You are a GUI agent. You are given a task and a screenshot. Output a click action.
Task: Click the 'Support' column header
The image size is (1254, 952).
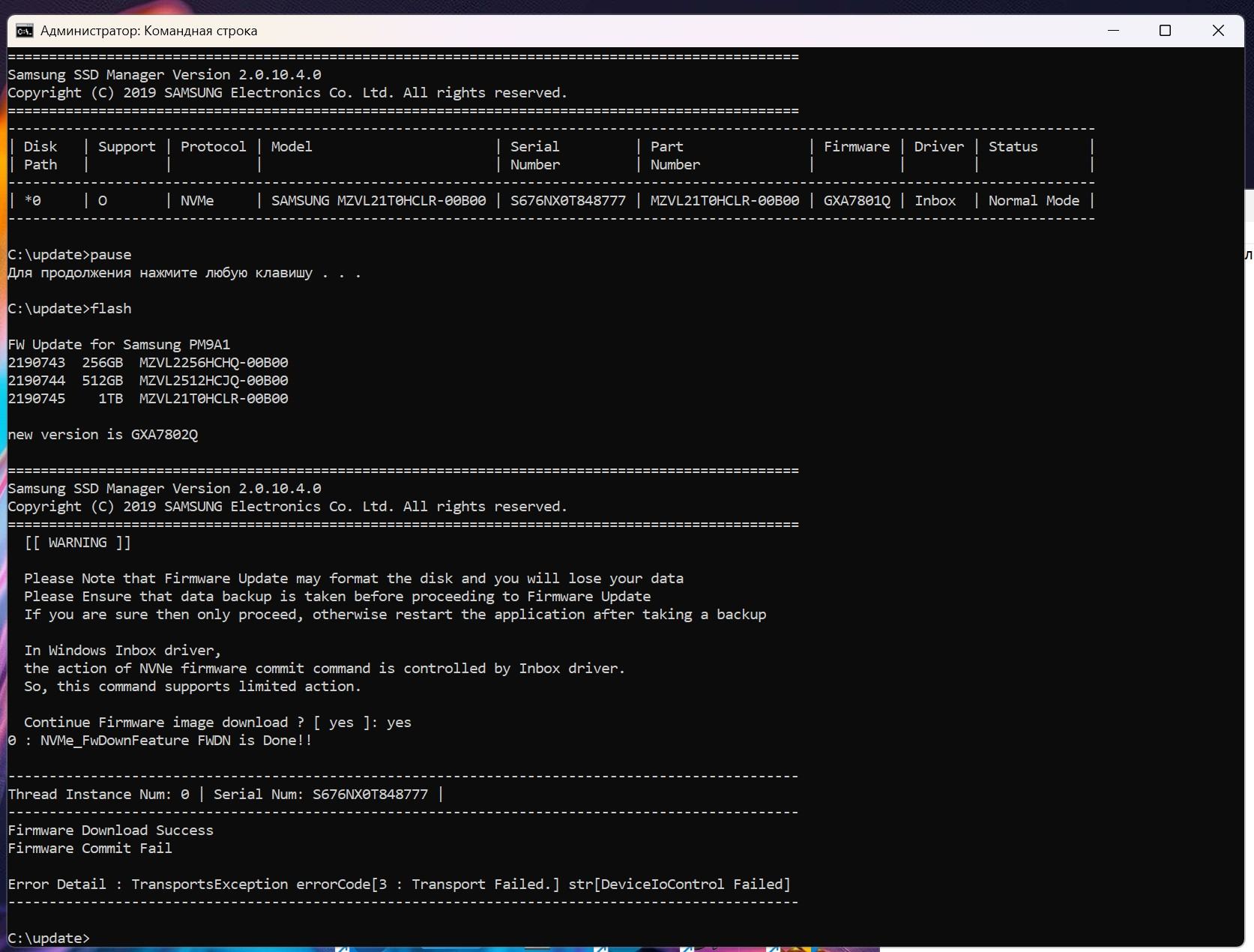[x=127, y=147]
